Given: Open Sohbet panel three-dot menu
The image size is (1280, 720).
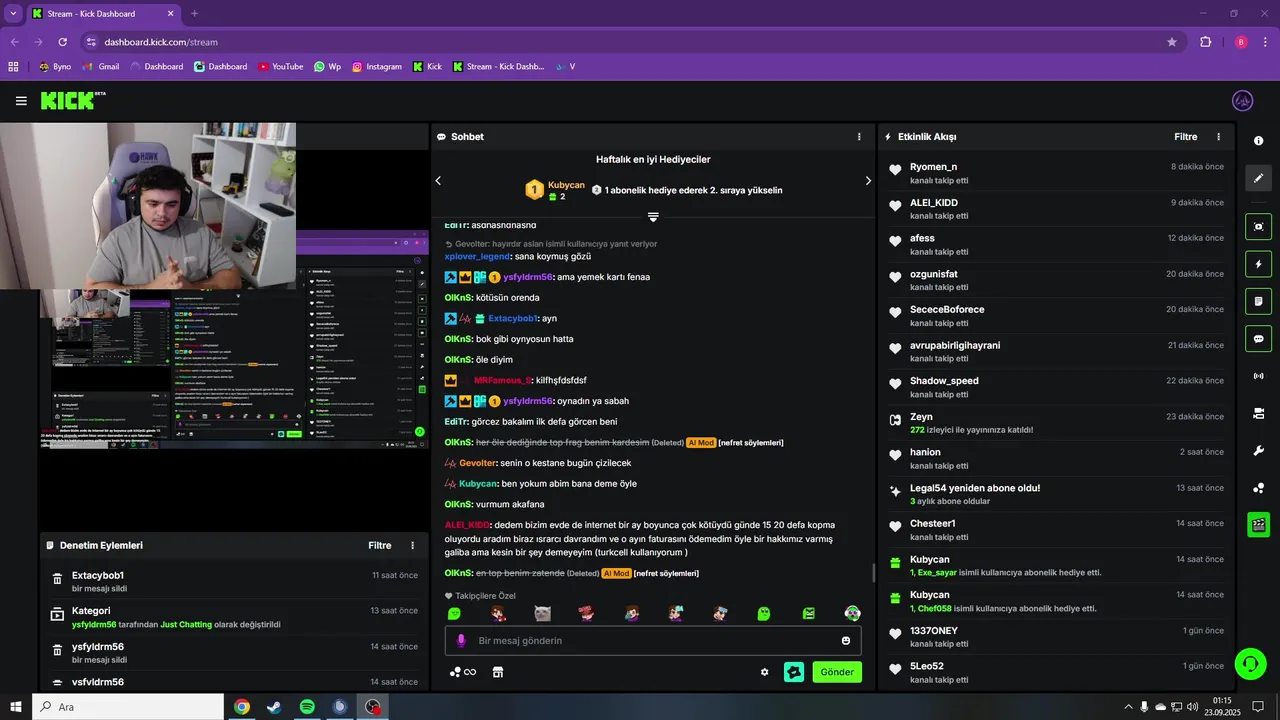Looking at the screenshot, I should point(859,137).
